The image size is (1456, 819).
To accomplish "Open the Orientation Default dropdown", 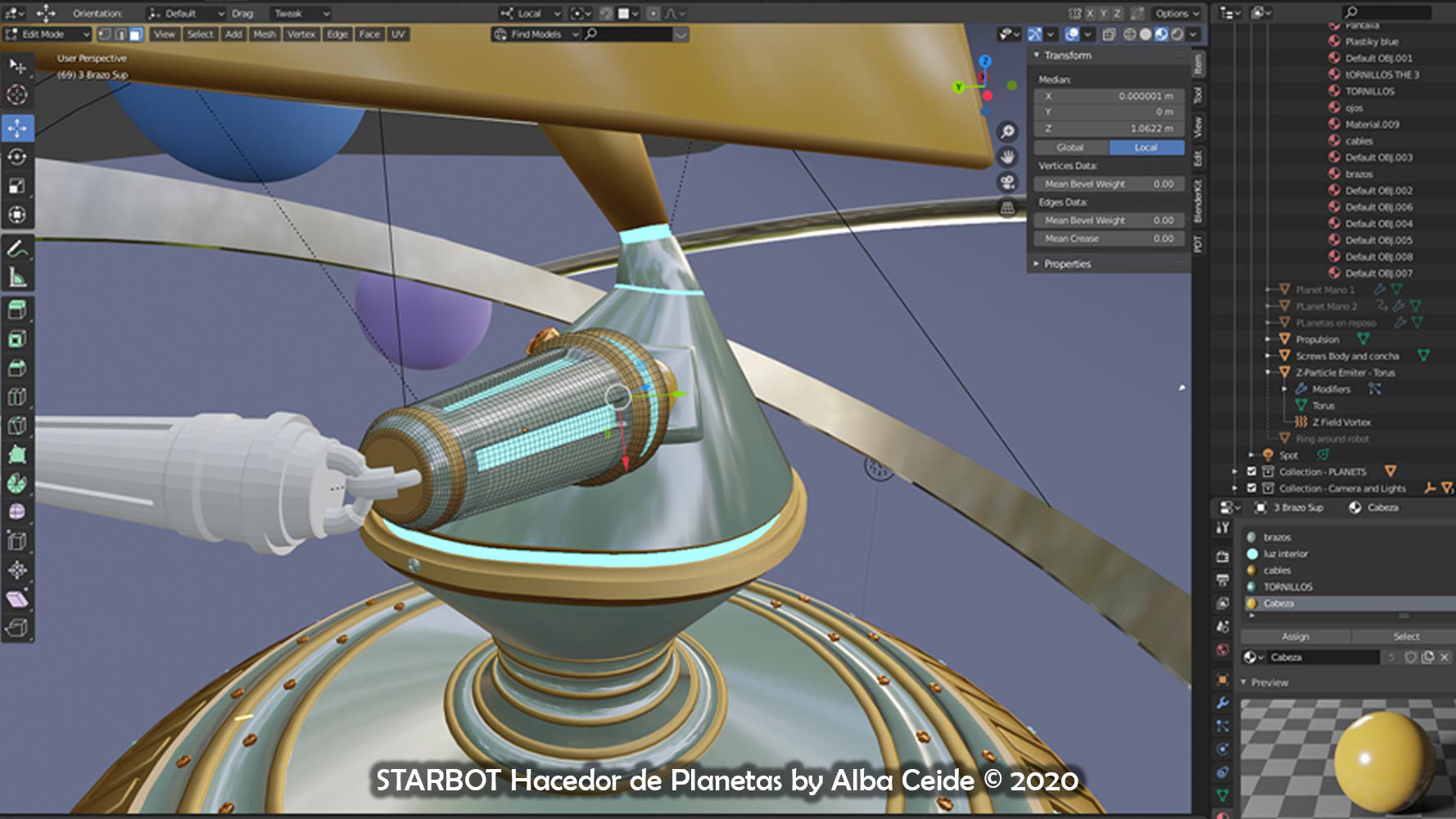I will click(186, 13).
